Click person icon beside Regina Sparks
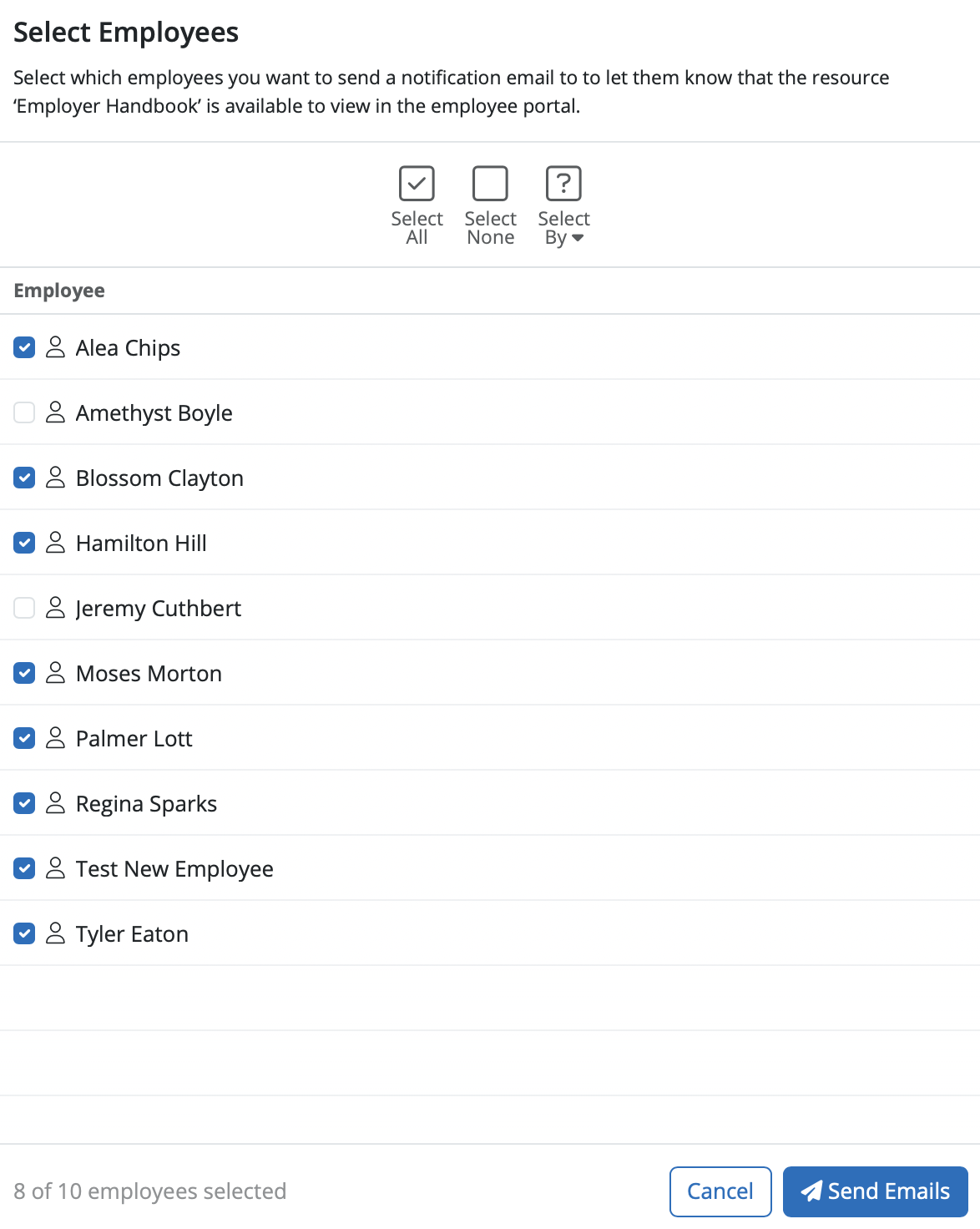The height and width of the screenshot is (1229, 980). [55, 803]
